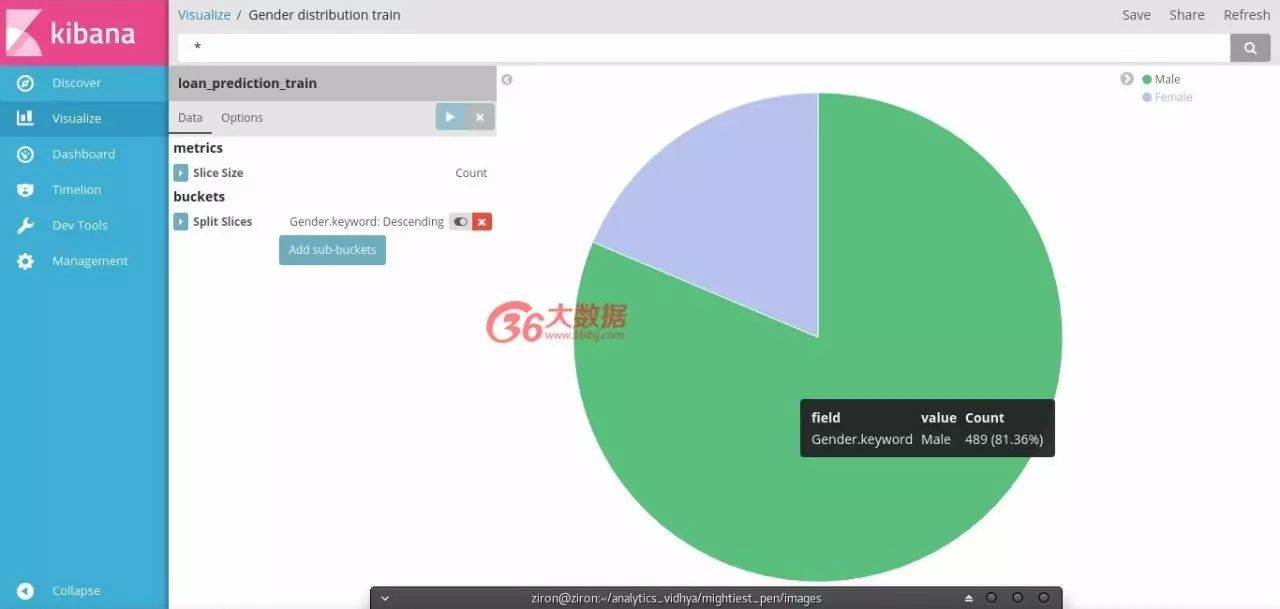Screen dimensions: 1280x609
Task: Click the Collapse arrow icon
Action: tap(25, 591)
